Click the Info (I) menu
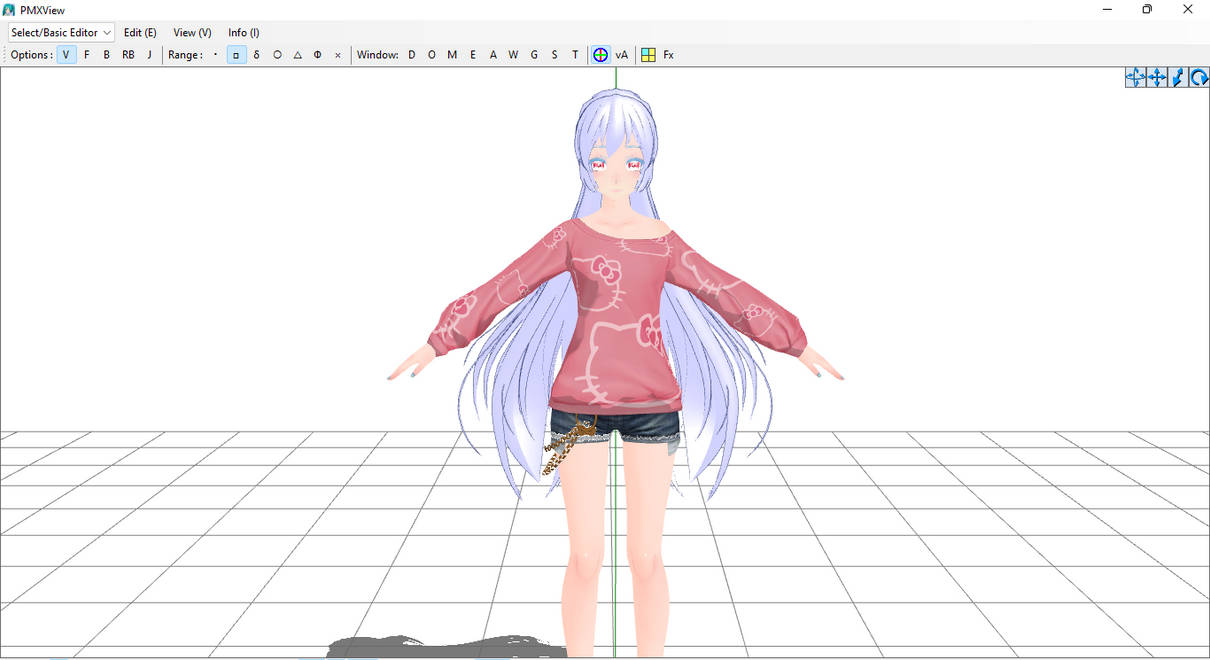The height and width of the screenshot is (660, 1210). coord(243,32)
